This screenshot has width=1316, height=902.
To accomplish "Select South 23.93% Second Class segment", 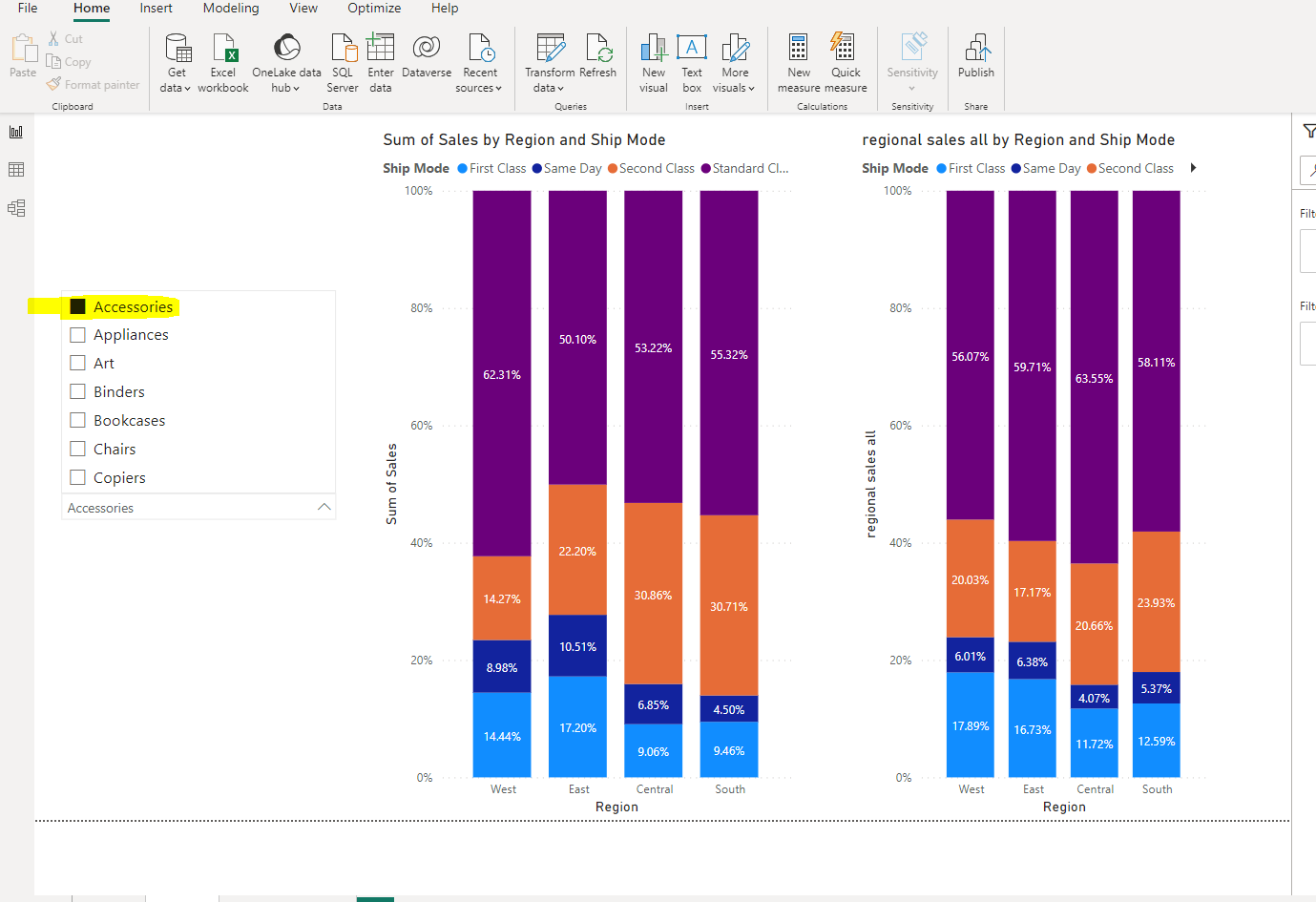I will 1156,602.
